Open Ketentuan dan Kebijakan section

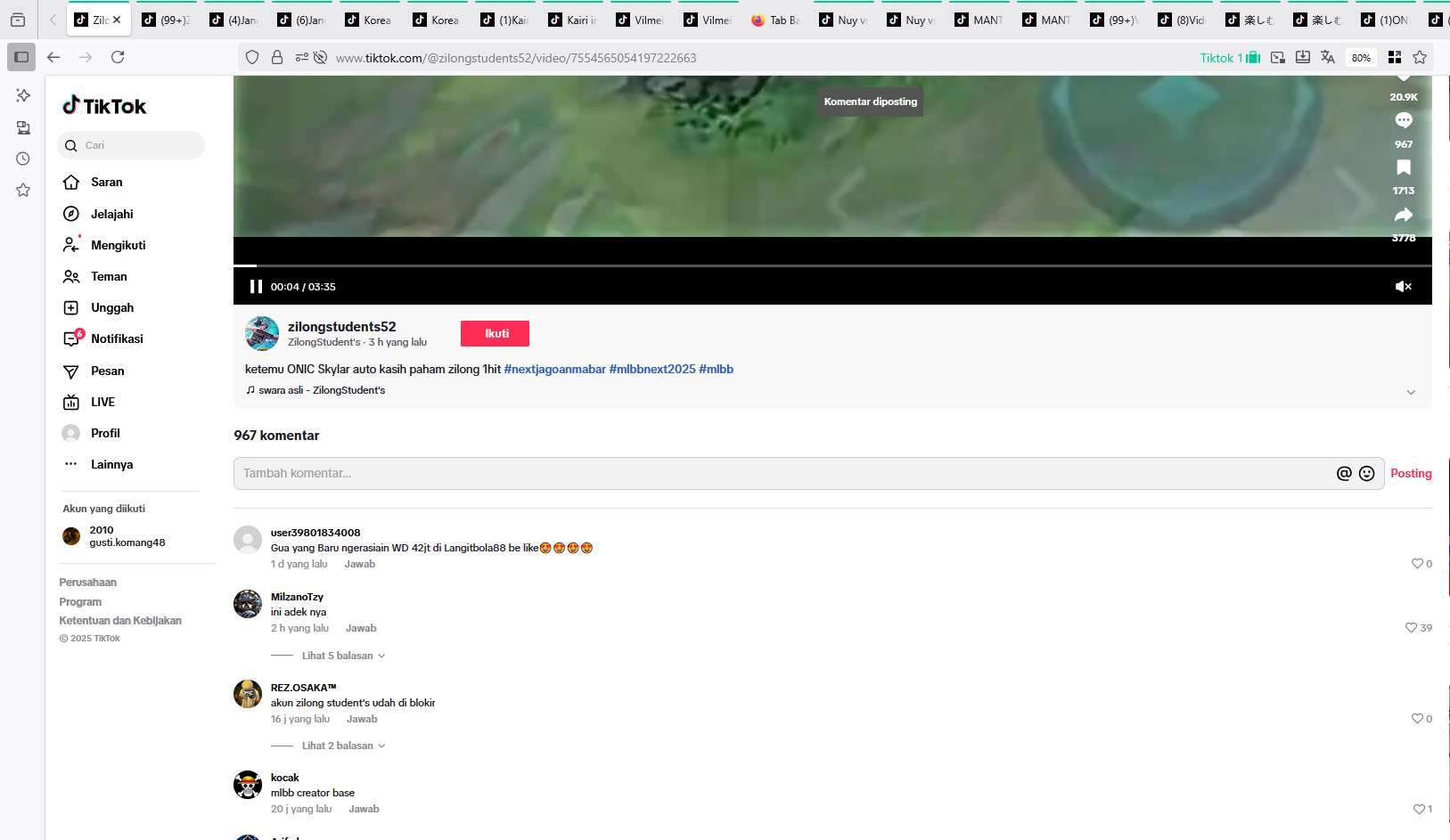(120, 621)
